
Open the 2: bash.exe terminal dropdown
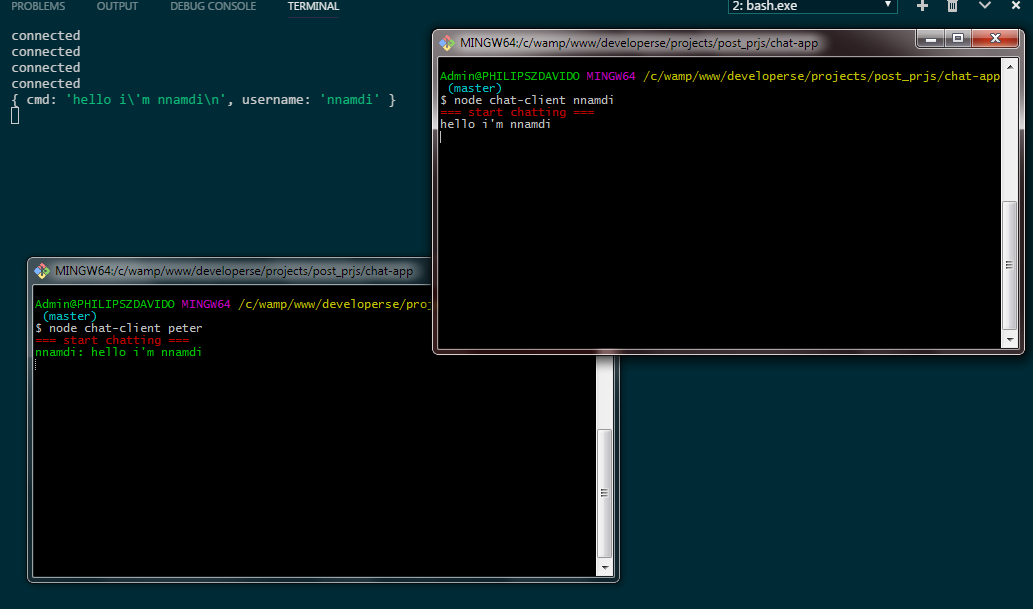point(807,6)
